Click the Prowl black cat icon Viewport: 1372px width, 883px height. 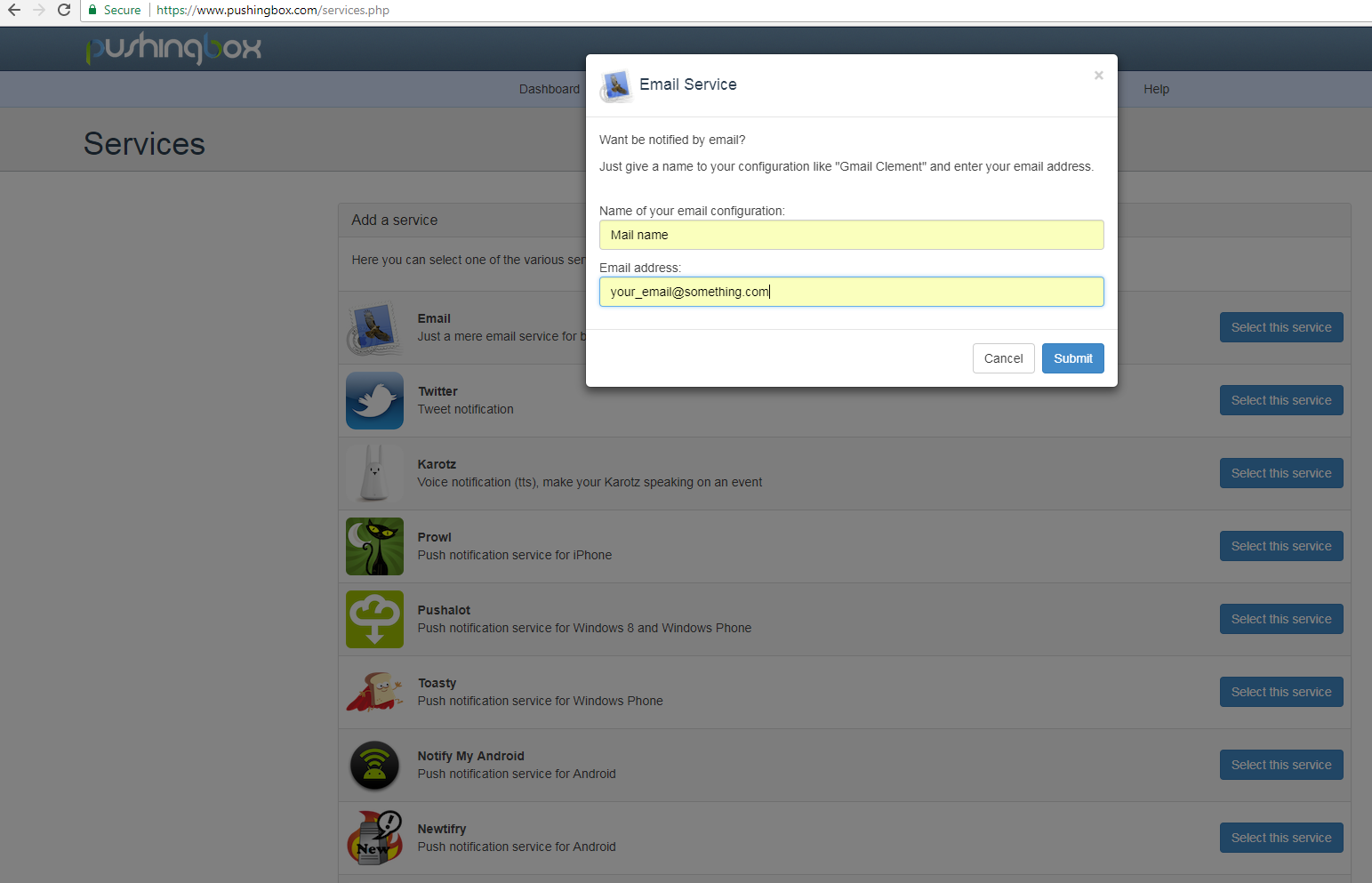[x=374, y=547]
